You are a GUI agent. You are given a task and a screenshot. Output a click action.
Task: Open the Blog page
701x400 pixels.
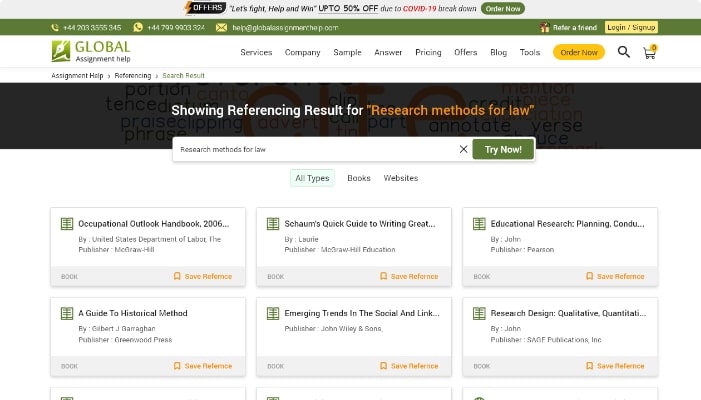pyautogui.click(x=498, y=52)
